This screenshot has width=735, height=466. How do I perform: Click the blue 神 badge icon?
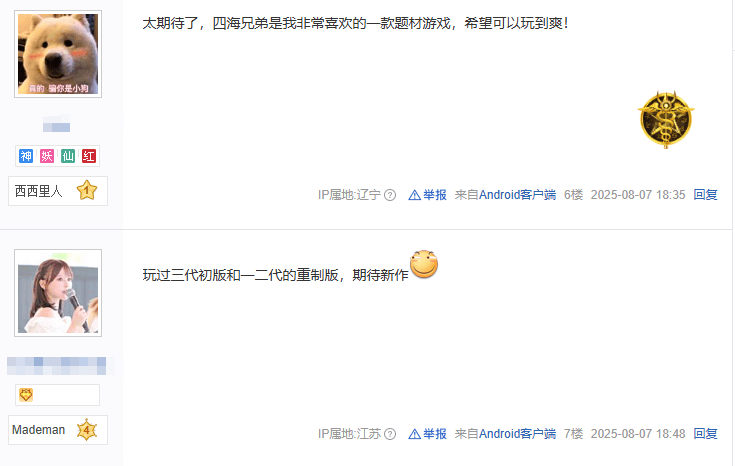click(26, 156)
